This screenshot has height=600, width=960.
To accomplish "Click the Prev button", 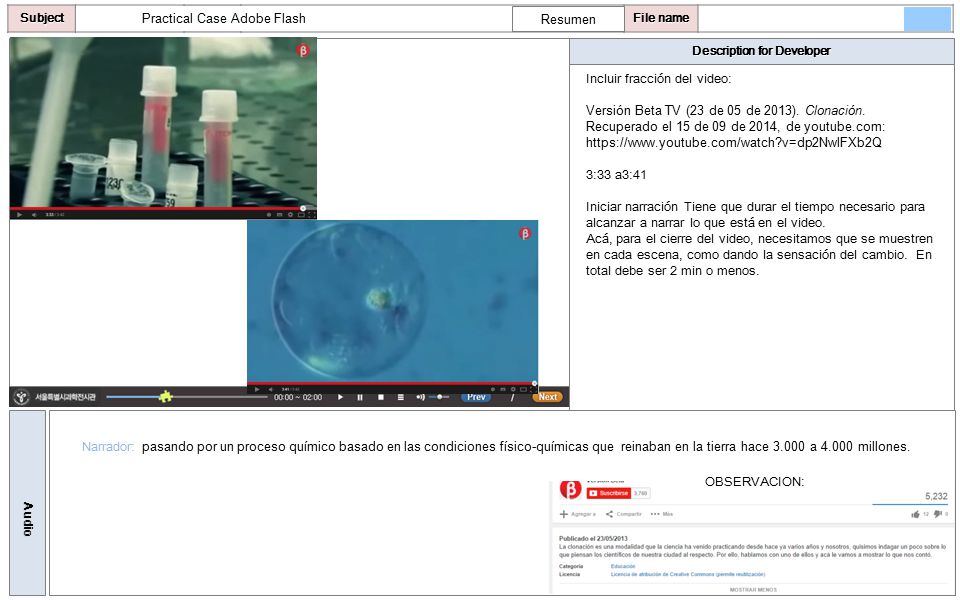I will pos(476,397).
